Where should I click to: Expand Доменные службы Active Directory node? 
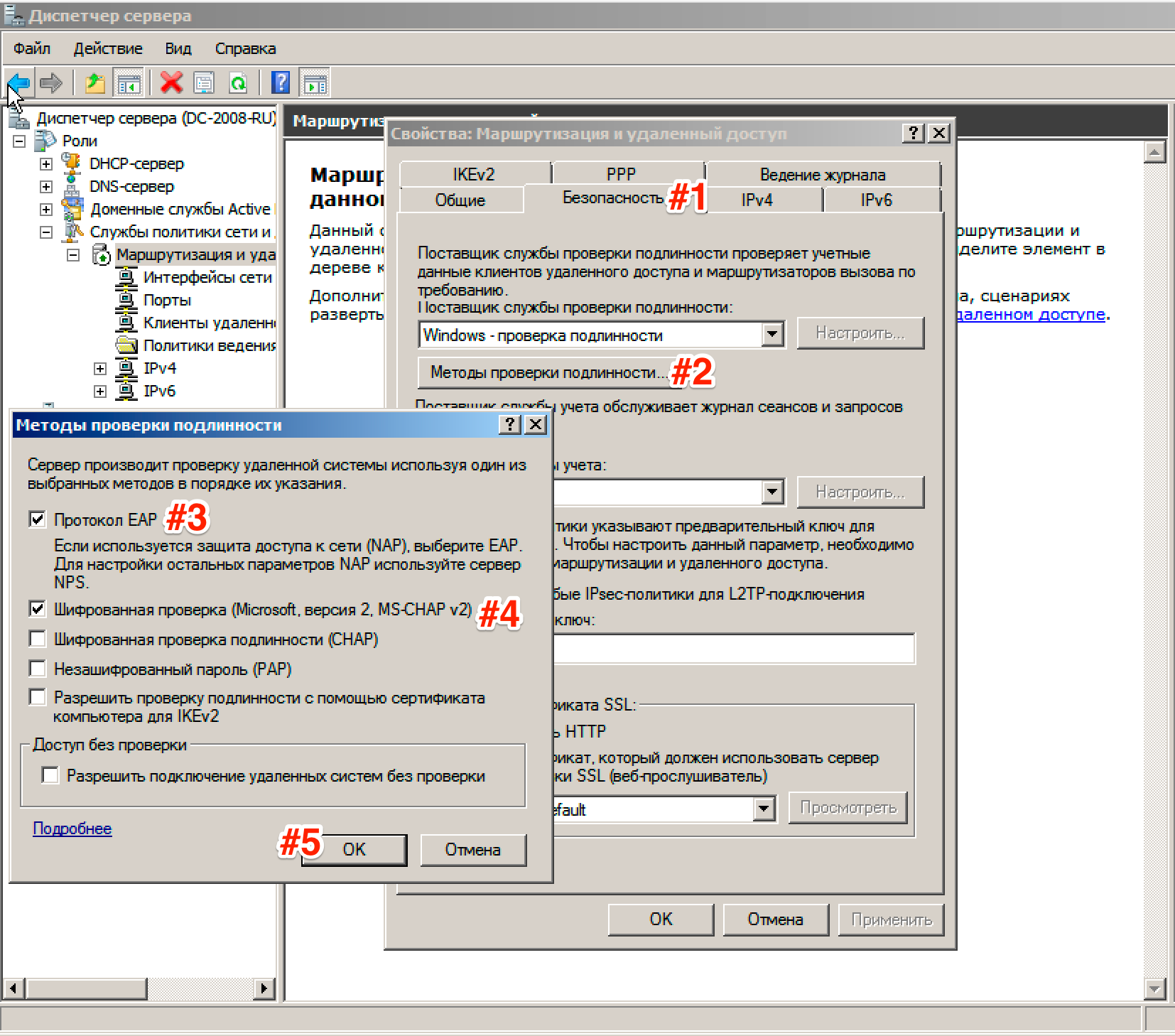46,210
